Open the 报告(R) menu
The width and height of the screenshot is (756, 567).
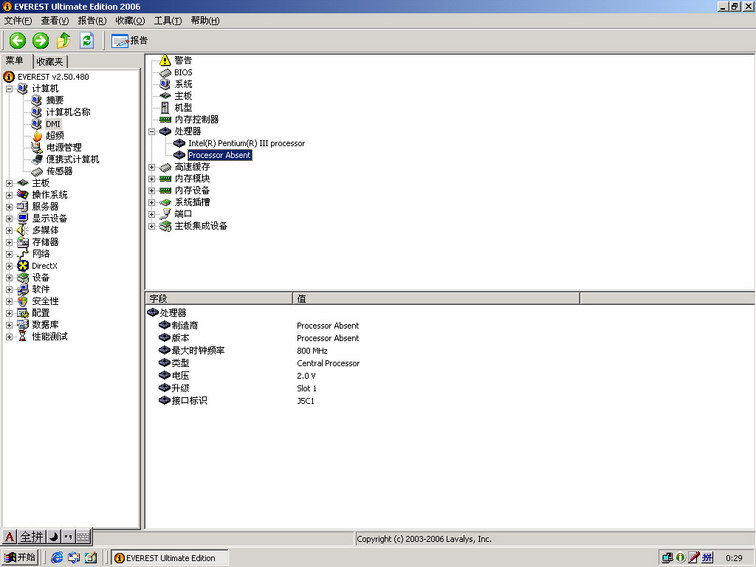(92, 20)
